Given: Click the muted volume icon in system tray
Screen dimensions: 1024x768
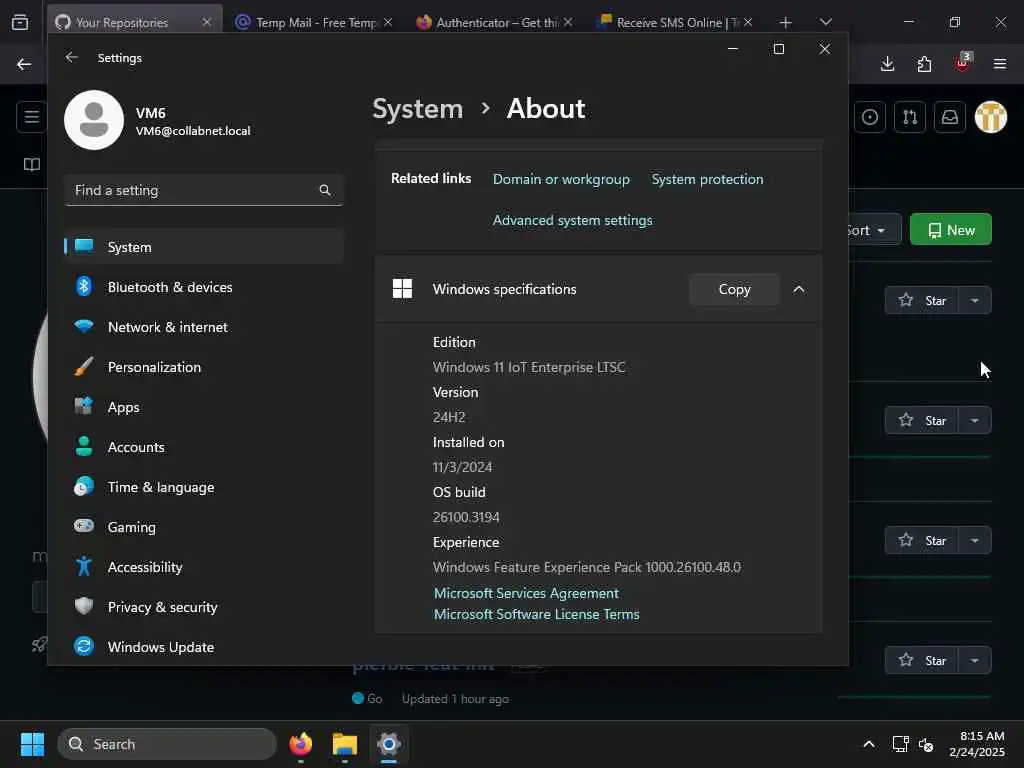Looking at the screenshot, I should (926, 744).
